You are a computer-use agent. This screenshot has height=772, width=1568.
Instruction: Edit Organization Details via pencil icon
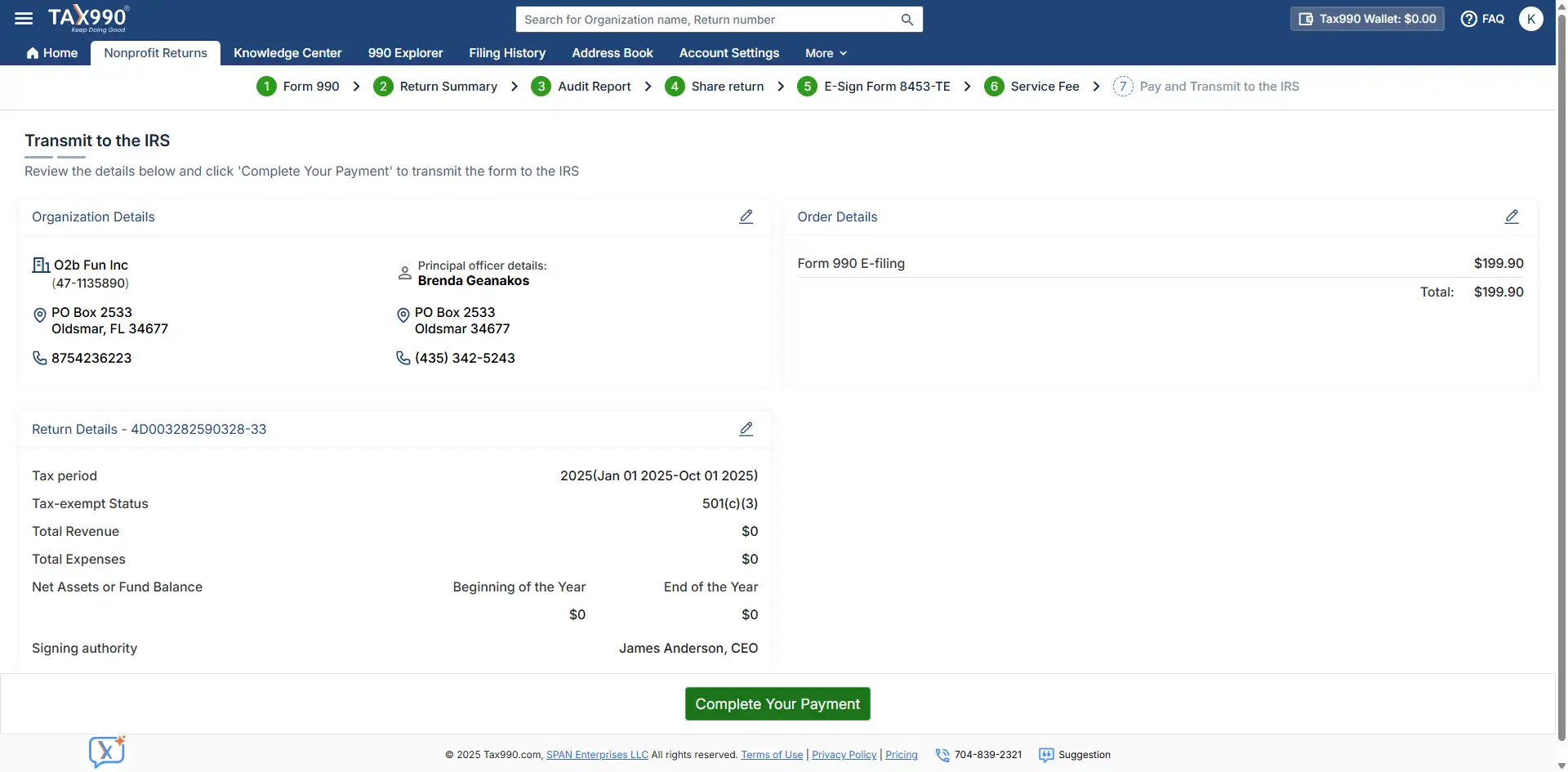(x=746, y=216)
